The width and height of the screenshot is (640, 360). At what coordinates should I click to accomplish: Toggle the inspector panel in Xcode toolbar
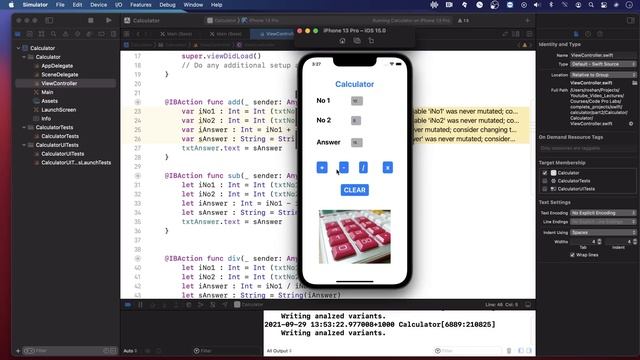630,20
